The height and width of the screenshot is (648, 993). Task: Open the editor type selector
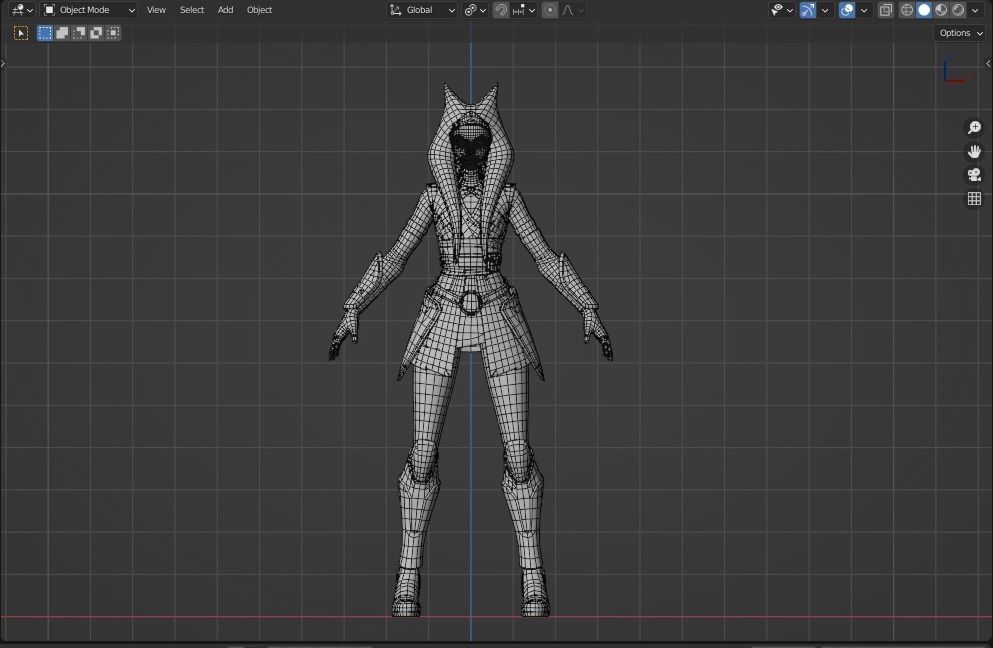[22, 10]
